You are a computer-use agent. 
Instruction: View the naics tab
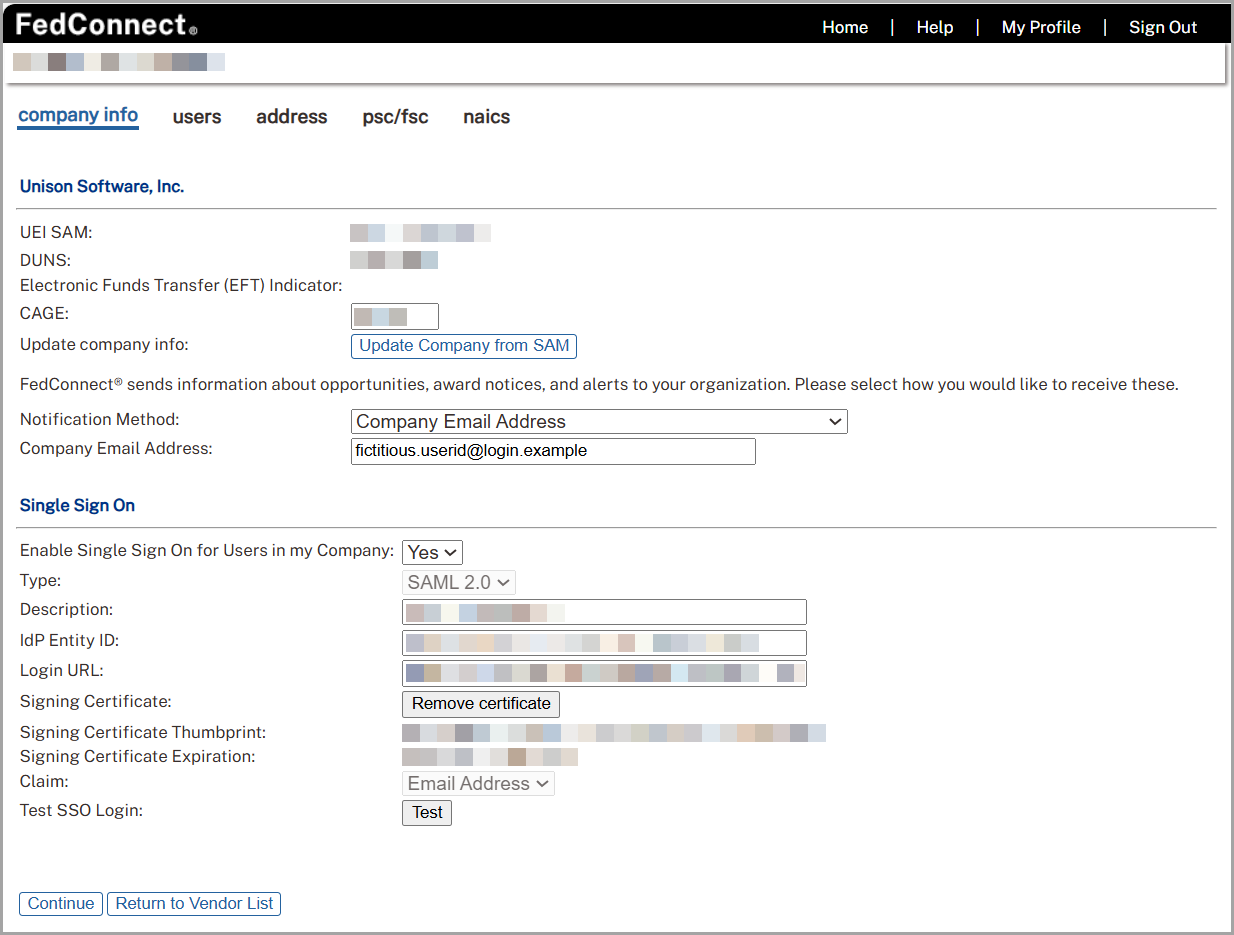tap(486, 117)
